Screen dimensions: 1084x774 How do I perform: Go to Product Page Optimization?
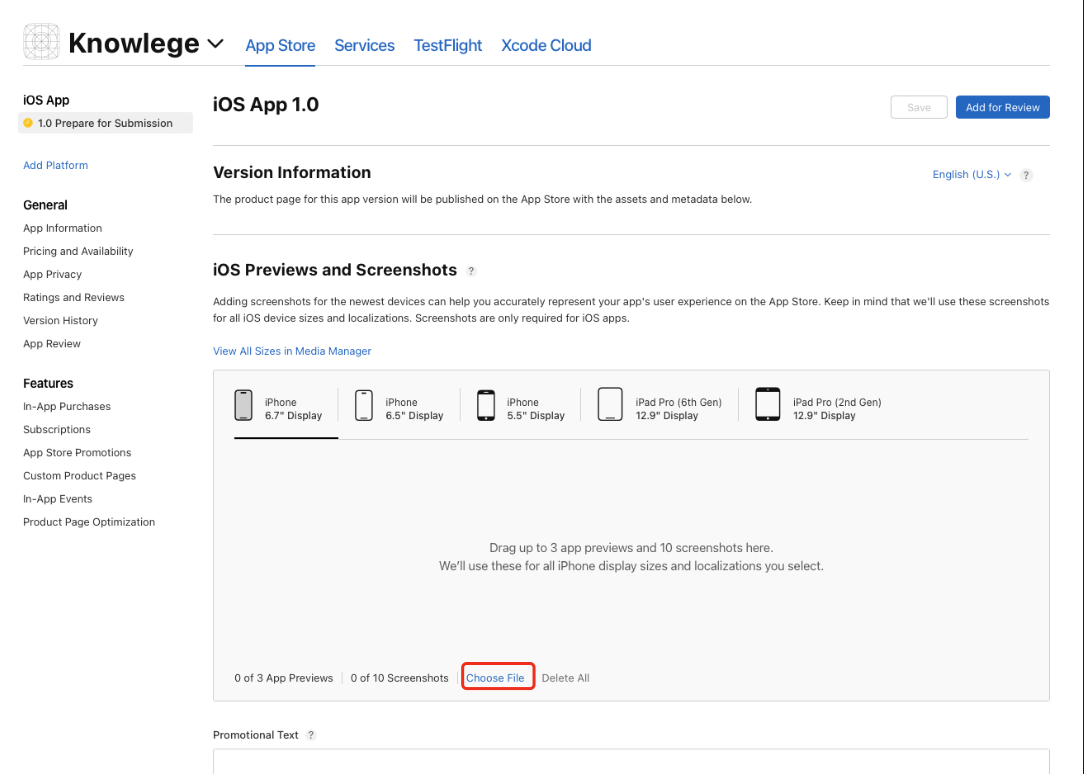pos(89,522)
